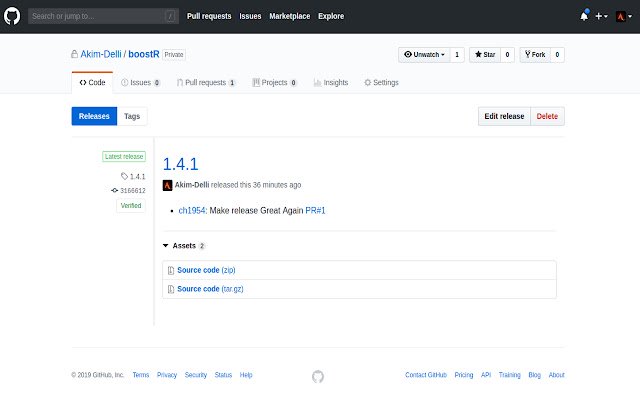Click the Edit release button
Viewport: 640px width, 400px height.
504,116
